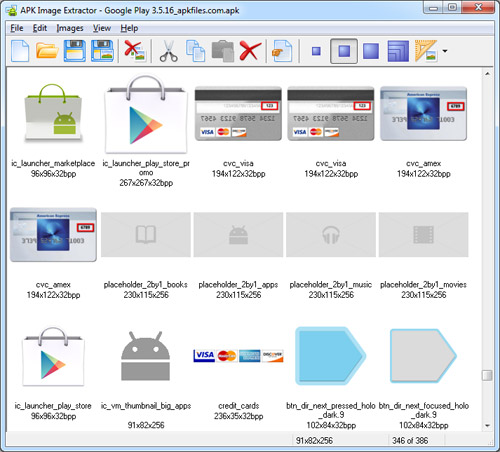Click the credit_cards file name label
Screen dimensions: 500x452
(x=238, y=406)
